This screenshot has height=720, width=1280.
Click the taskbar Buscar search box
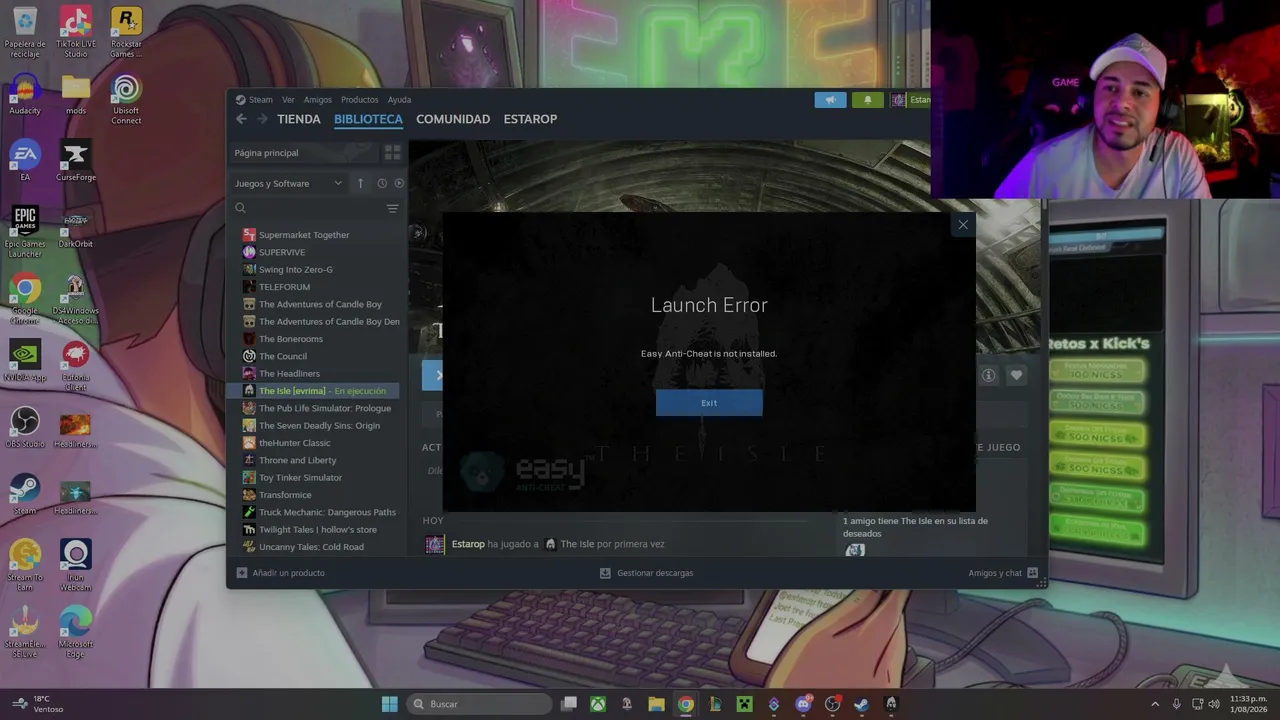[x=479, y=704]
